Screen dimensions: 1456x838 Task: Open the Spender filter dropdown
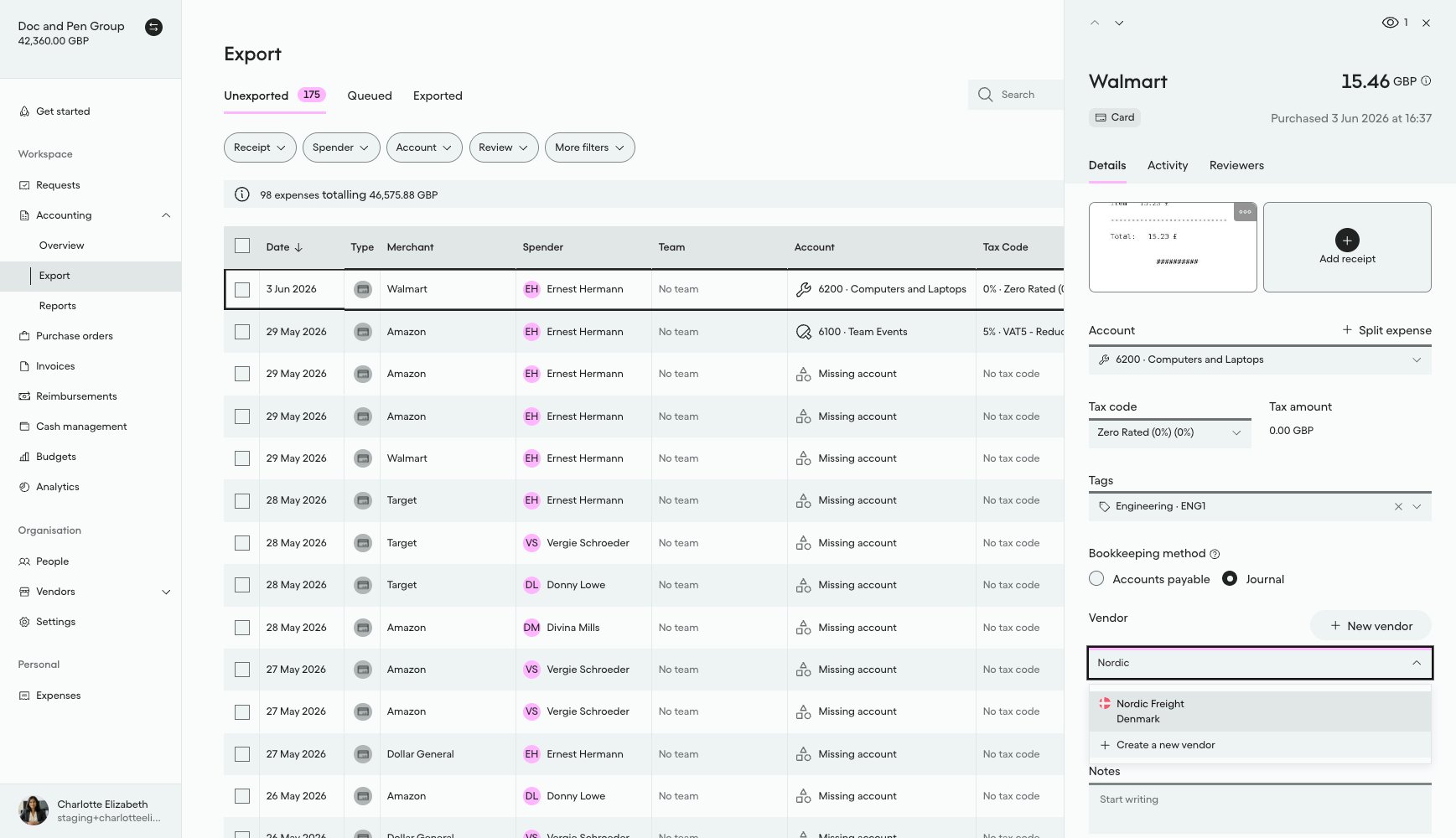[x=341, y=147]
